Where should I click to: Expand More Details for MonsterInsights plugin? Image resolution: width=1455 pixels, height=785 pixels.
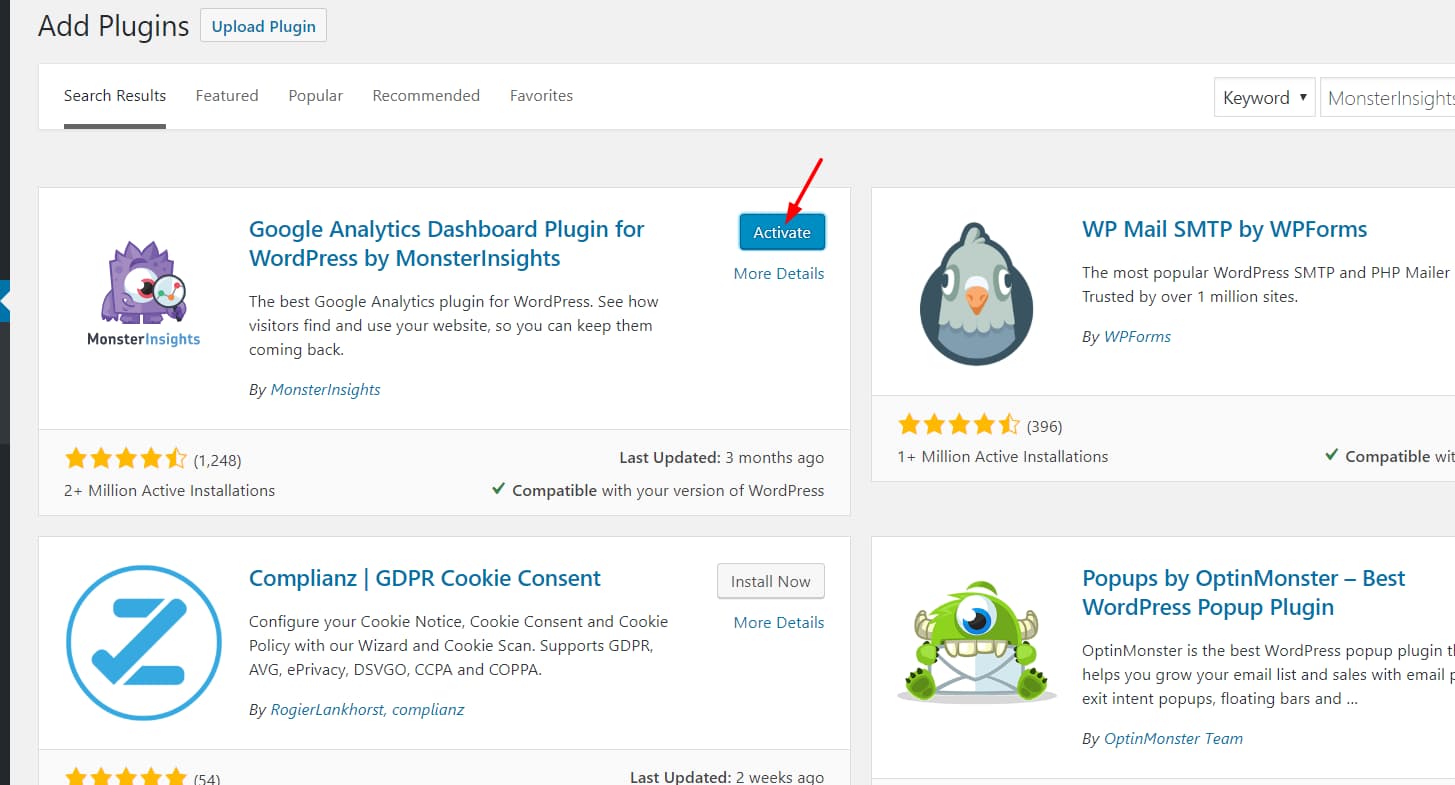pyautogui.click(x=778, y=273)
